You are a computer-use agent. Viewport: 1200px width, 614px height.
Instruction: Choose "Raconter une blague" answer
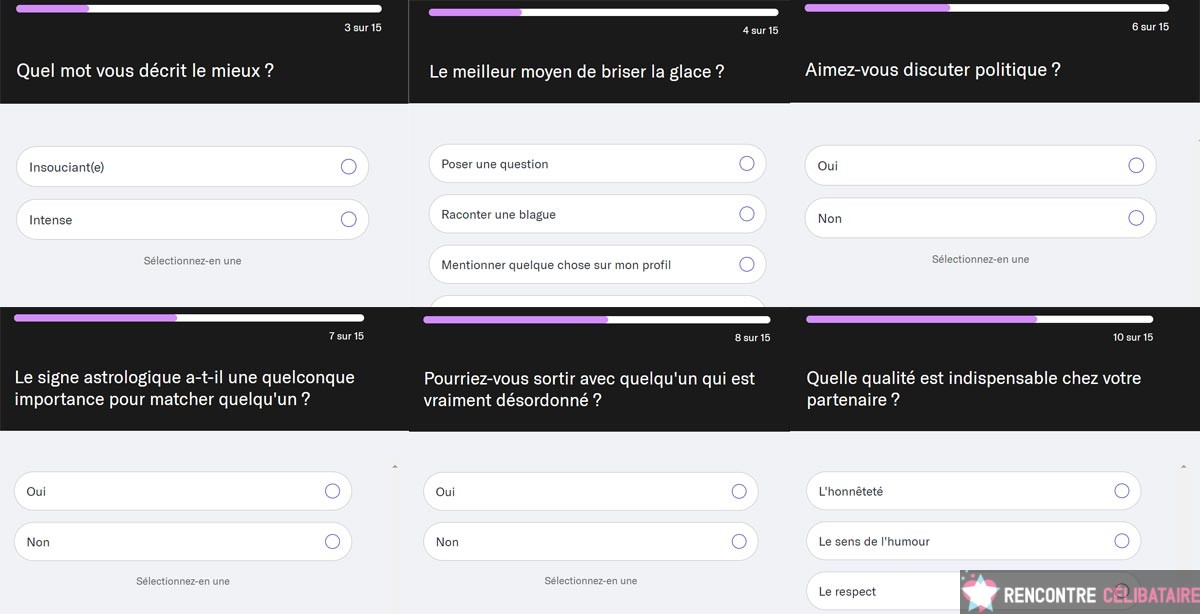[x=746, y=214]
